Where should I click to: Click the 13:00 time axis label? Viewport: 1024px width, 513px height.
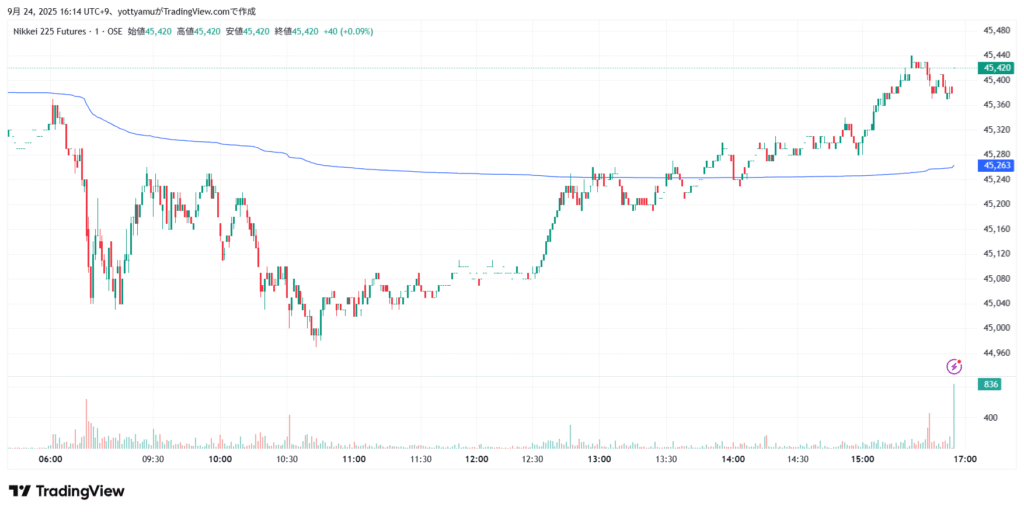[599, 459]
